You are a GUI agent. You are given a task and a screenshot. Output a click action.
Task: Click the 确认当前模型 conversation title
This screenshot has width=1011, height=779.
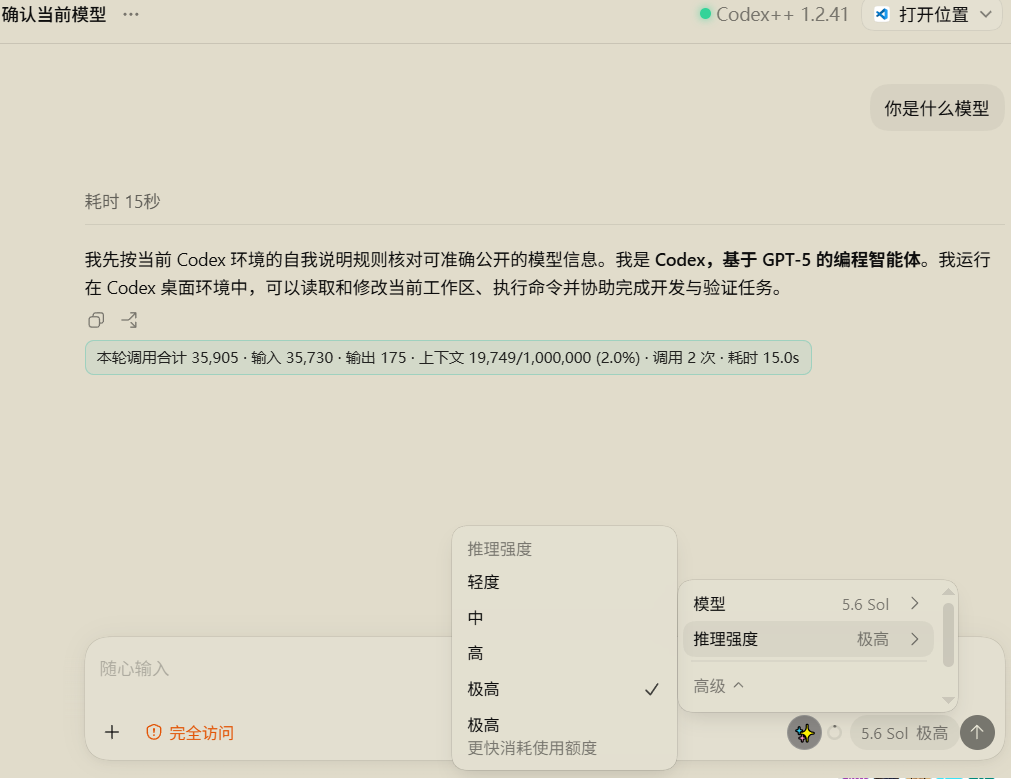(54, 14)
